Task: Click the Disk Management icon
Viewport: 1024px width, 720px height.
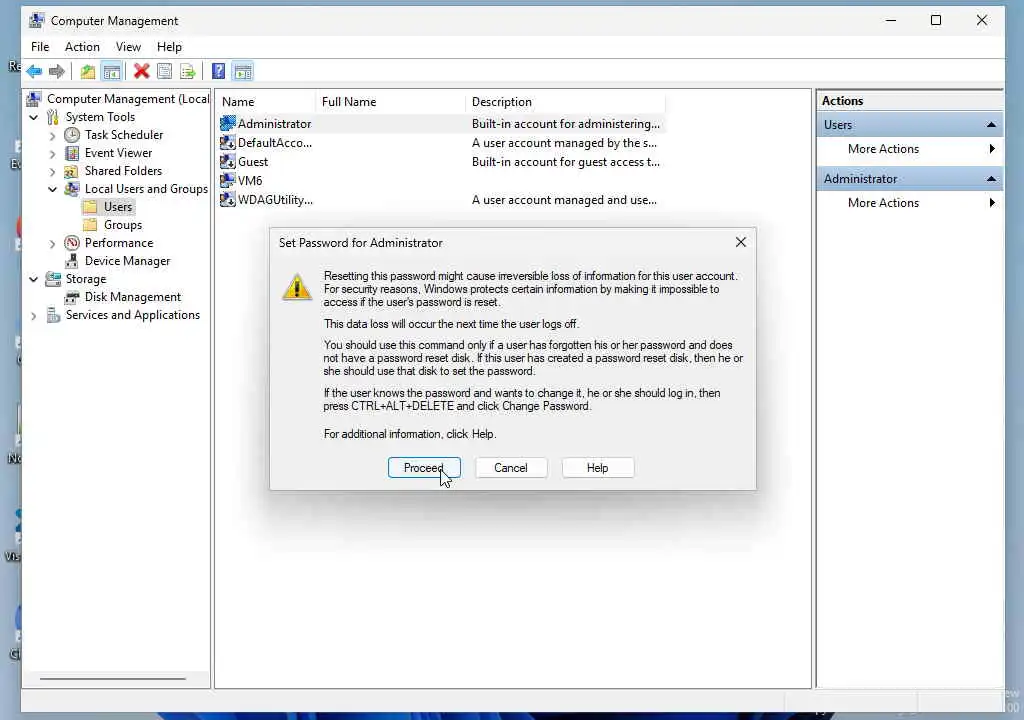Action: coord(72,297)
